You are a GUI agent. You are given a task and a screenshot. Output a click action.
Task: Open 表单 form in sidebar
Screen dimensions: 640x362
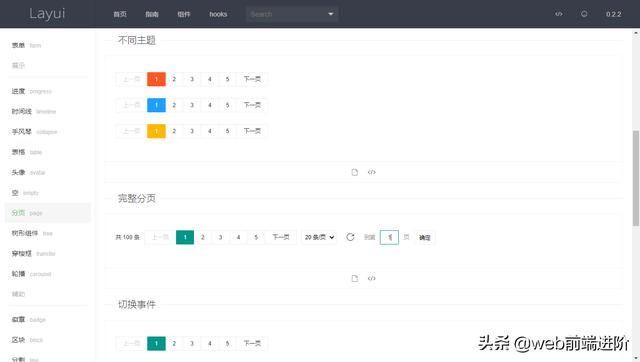point(47,45)
